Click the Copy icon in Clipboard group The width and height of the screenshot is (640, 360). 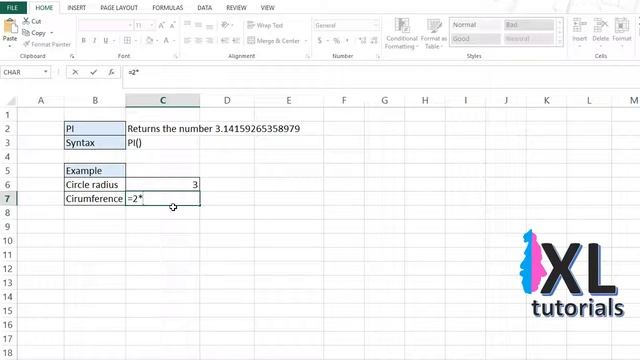click(x=27, y=33)
